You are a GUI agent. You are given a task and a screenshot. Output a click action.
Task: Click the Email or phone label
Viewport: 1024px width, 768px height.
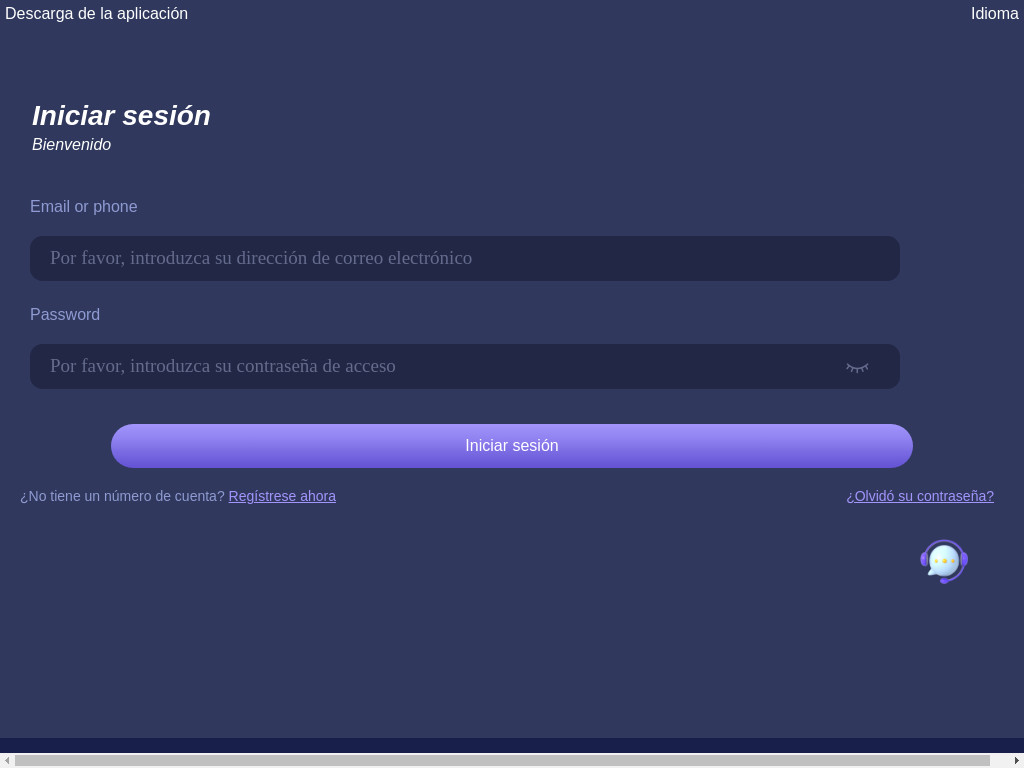tap(84, 207)
